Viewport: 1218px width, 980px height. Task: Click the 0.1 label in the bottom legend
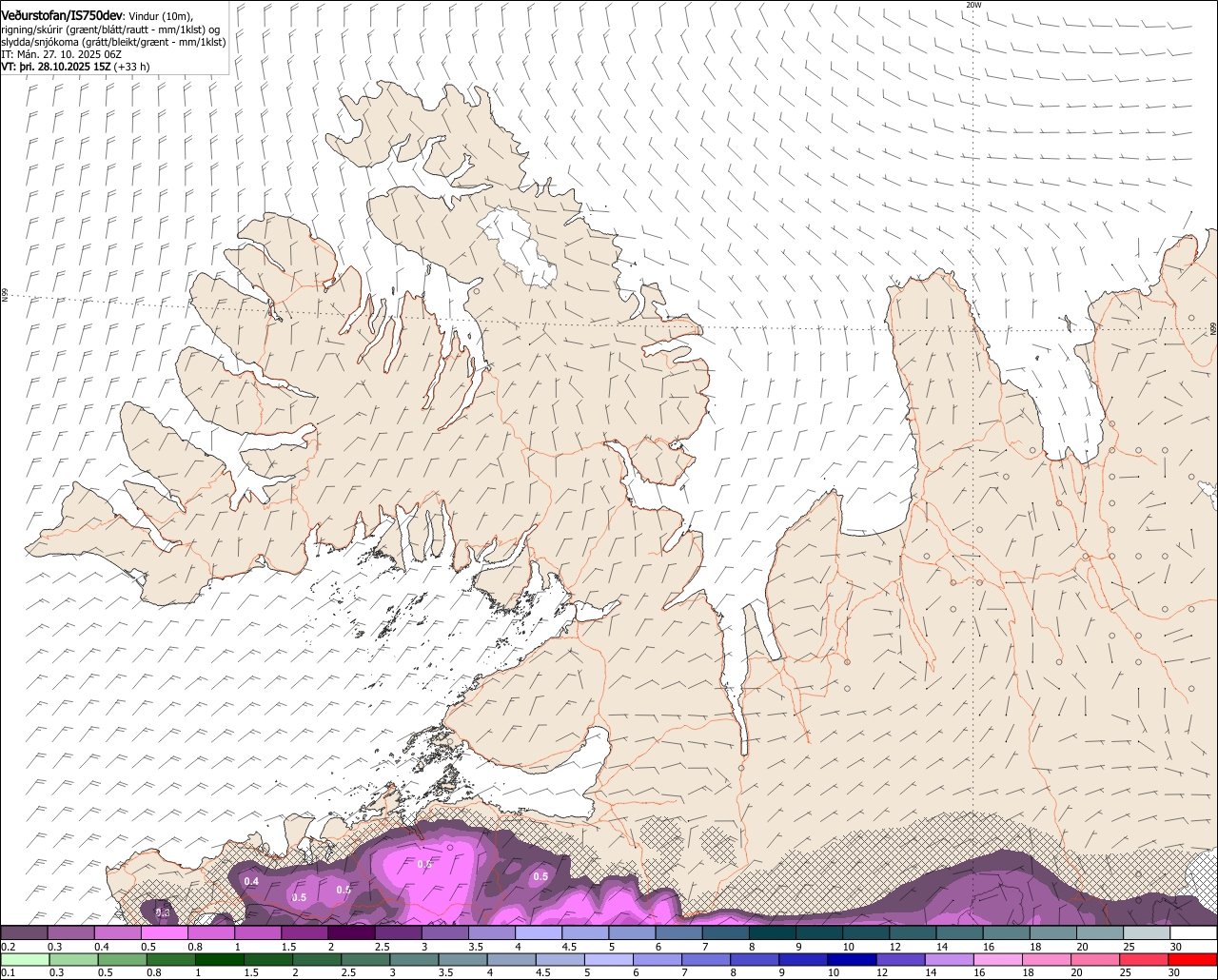tap(9, 973)
